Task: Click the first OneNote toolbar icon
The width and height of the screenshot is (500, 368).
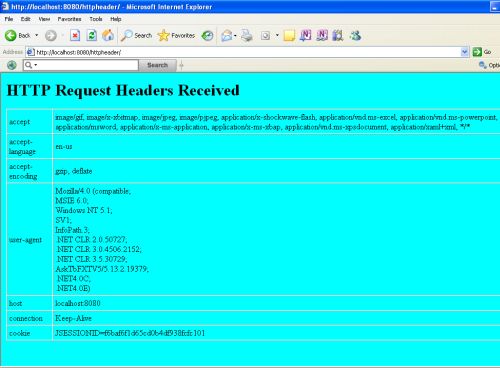Action: coord(305,35)
